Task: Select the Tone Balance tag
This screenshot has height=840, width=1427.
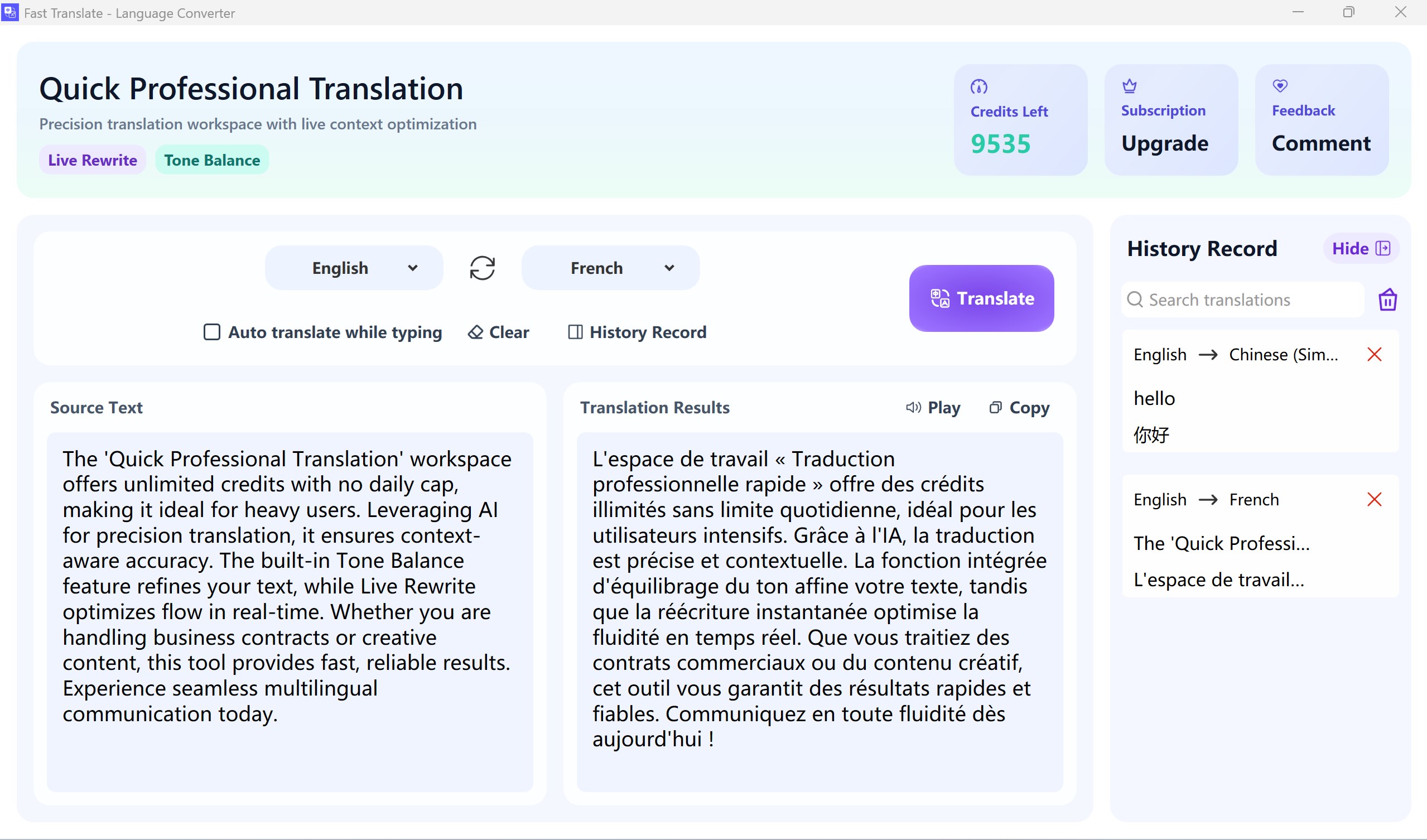Action: [212, 160]
